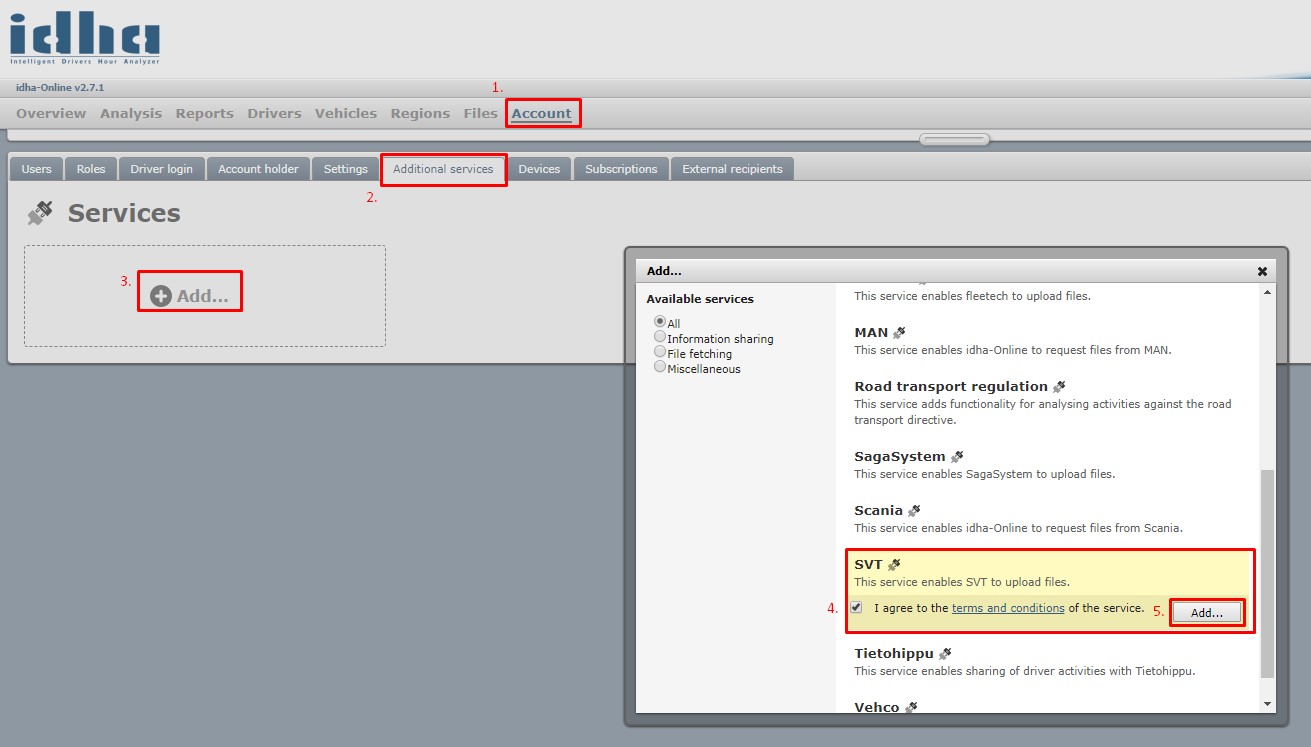Open the Overview menu
Image resolution: width=1311 pixels, height=747 pixels.
pos(51,113)
